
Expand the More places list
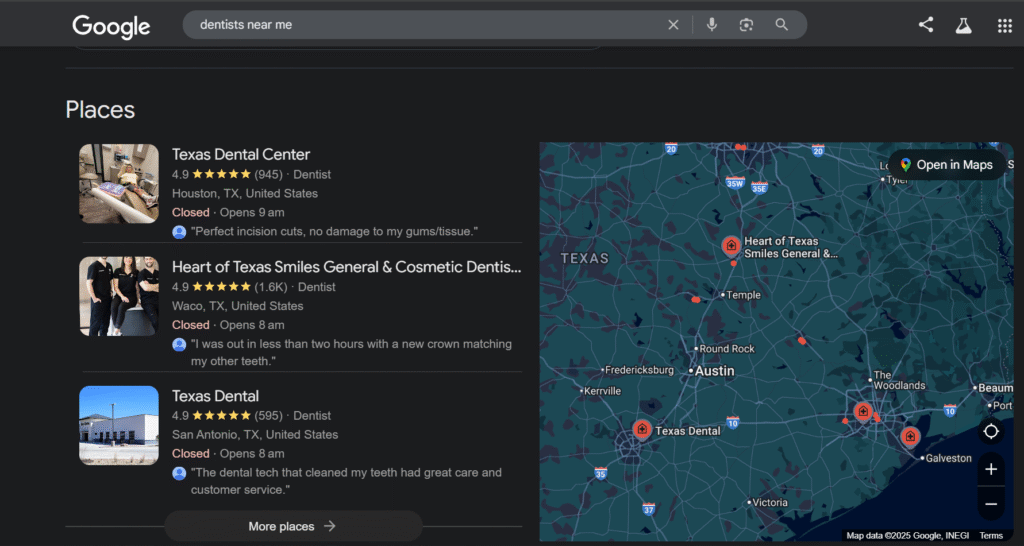[292, 526]
